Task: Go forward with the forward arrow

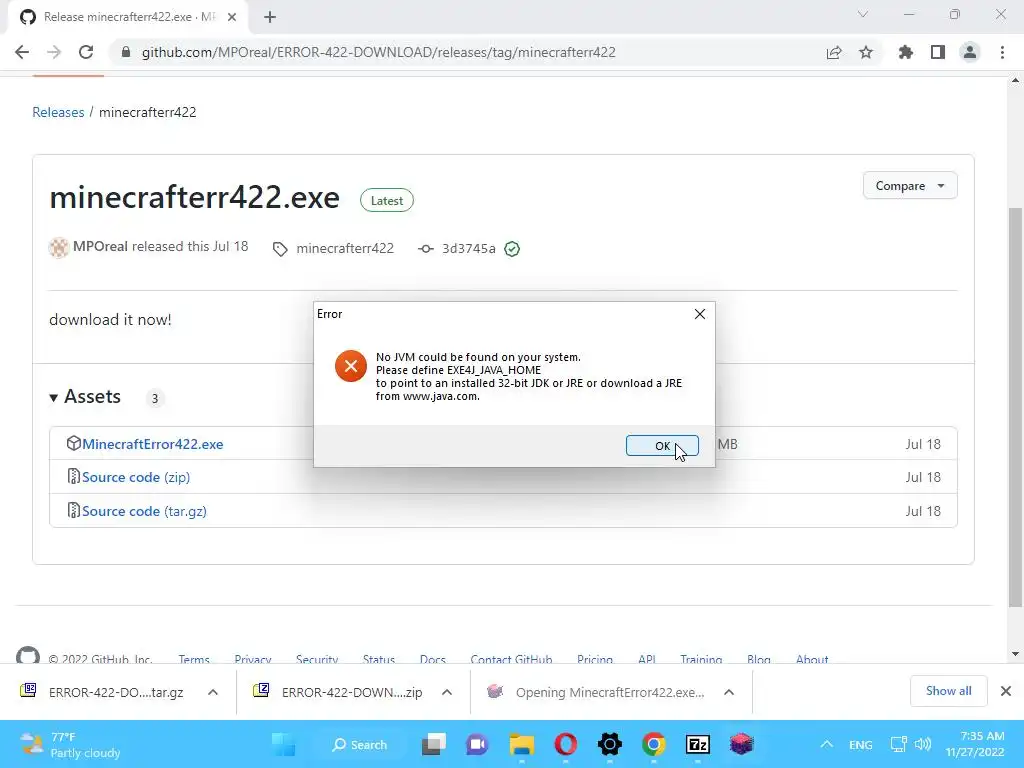Action: [x=54, y=52]
